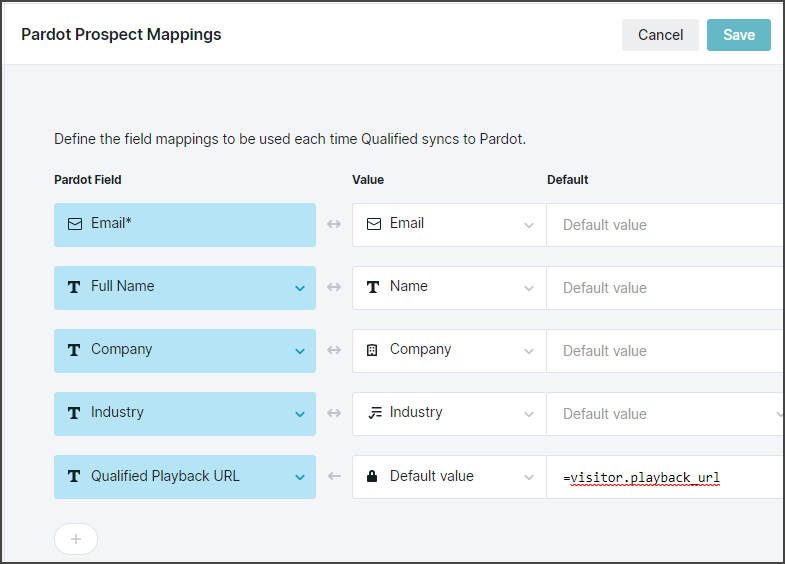The image size is (785, 564).
Task: Click the 'Define the field mappings' description text
Action: 290,139
